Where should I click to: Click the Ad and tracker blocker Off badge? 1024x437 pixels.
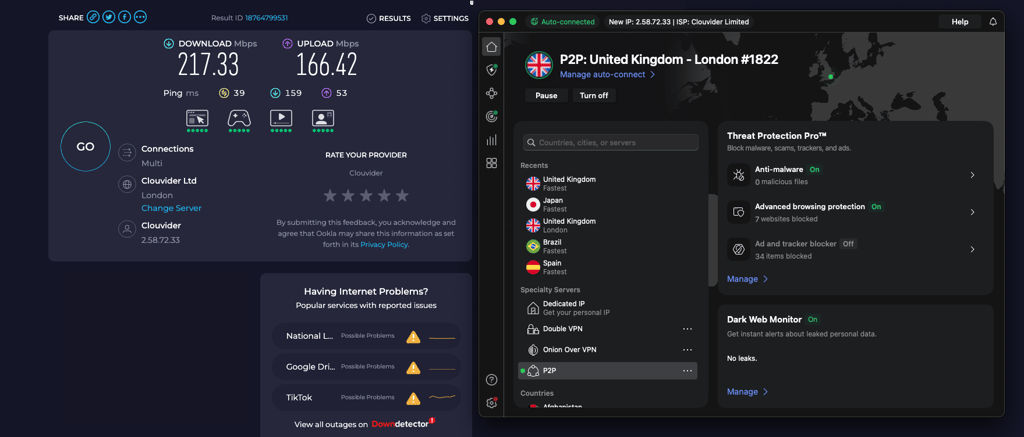(848, 244)
